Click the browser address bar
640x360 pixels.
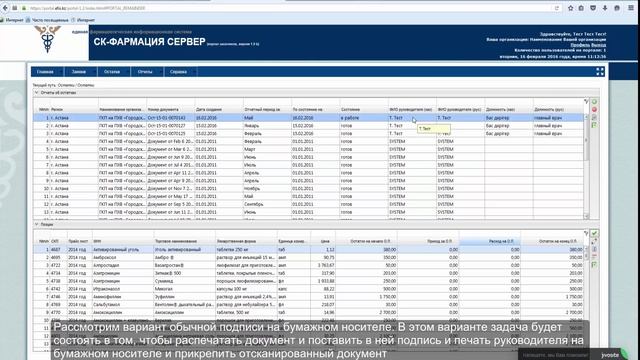(286, 8)
